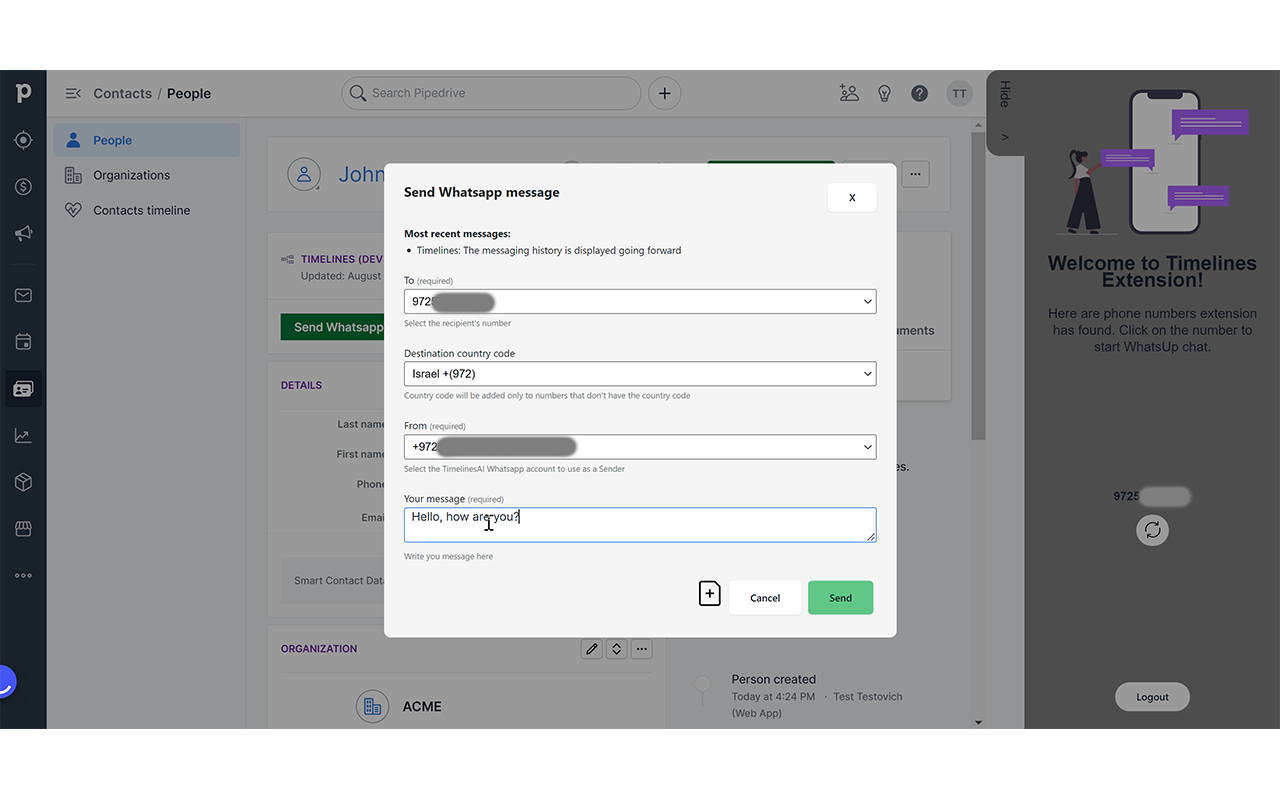Screen dimensions: 1280x800
Task: Click the ACME organization building icon
Action: [372, 706]
